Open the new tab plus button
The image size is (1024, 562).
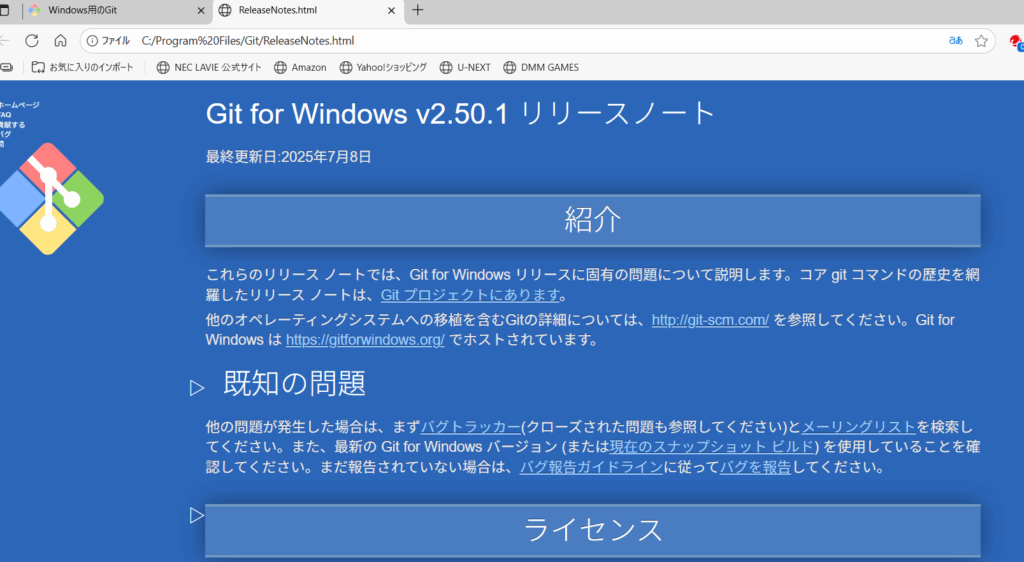coord(418,10)
